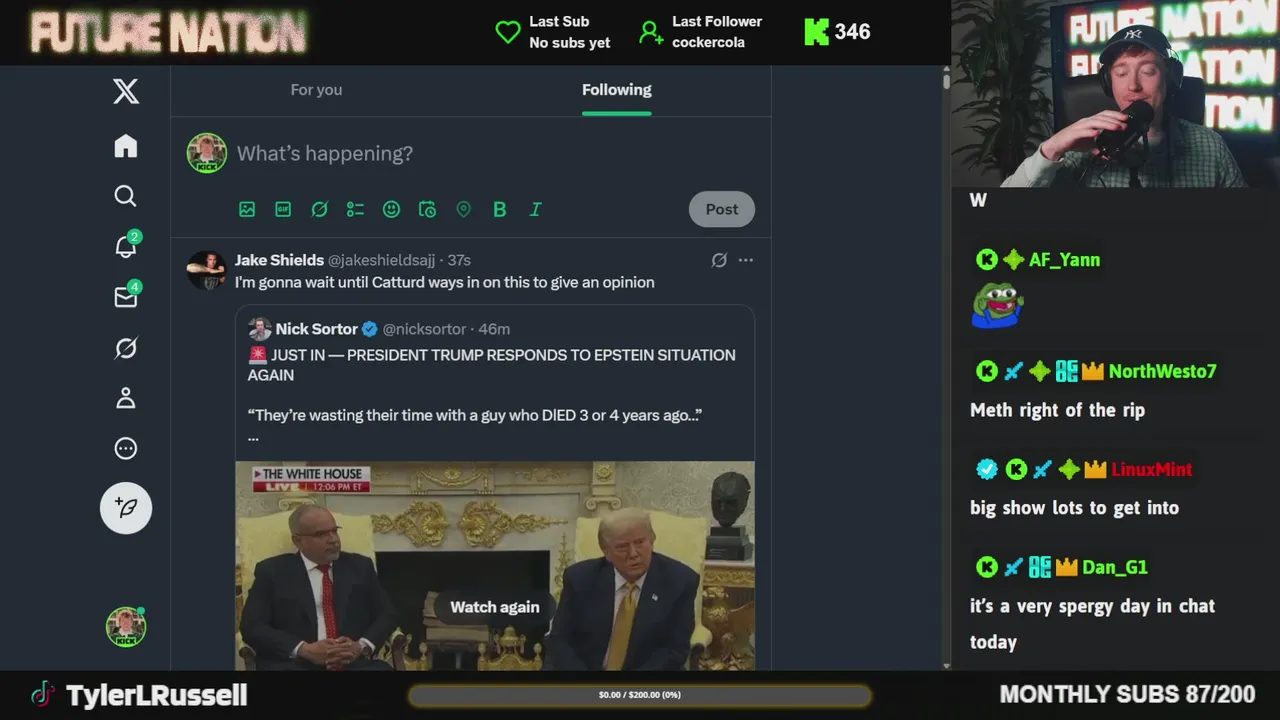
Task: Open the X logo home link
Action: [126, 92]
